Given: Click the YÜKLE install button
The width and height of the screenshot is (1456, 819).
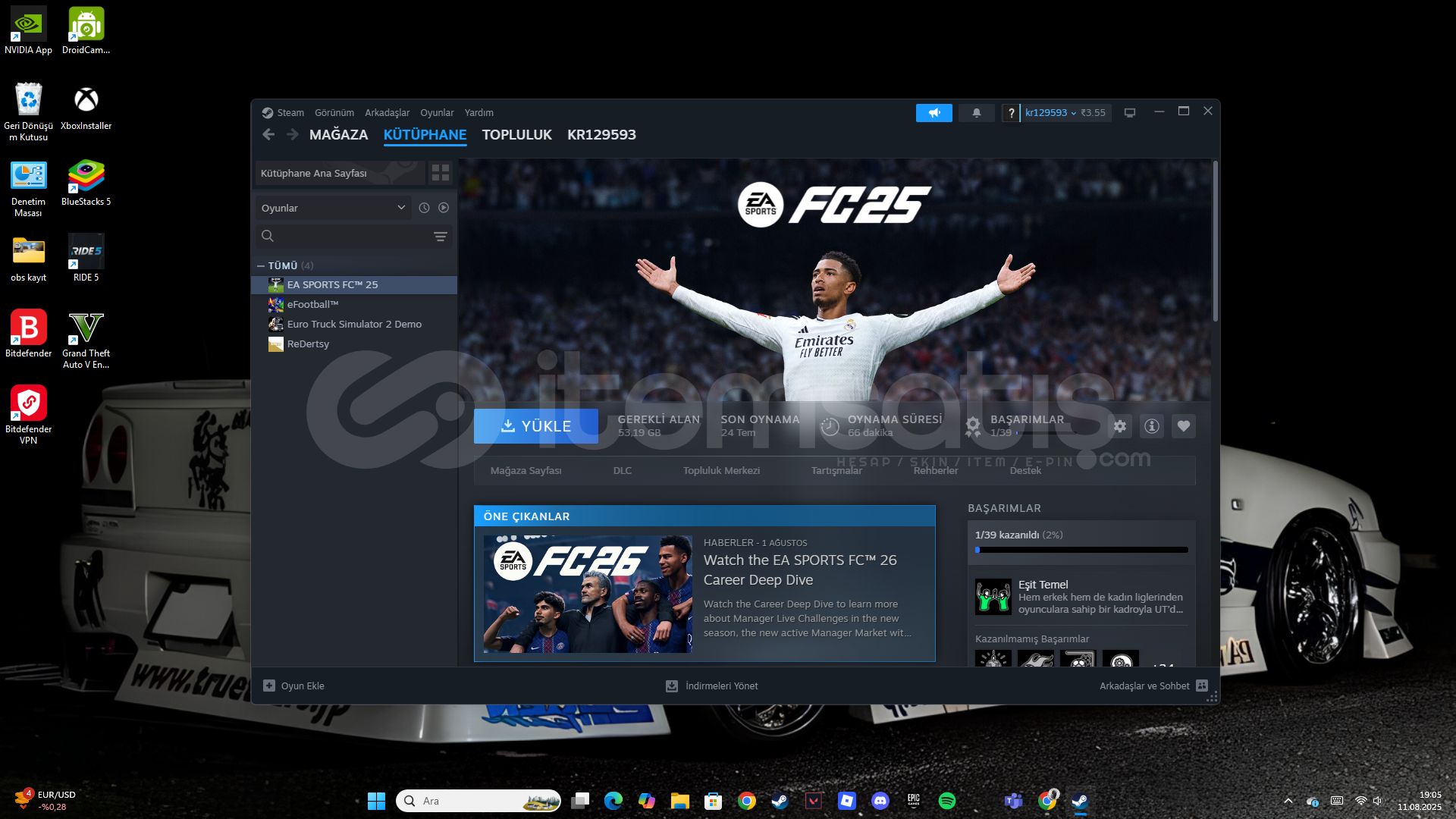Looking at the screenshot, I should click(535, 426).
